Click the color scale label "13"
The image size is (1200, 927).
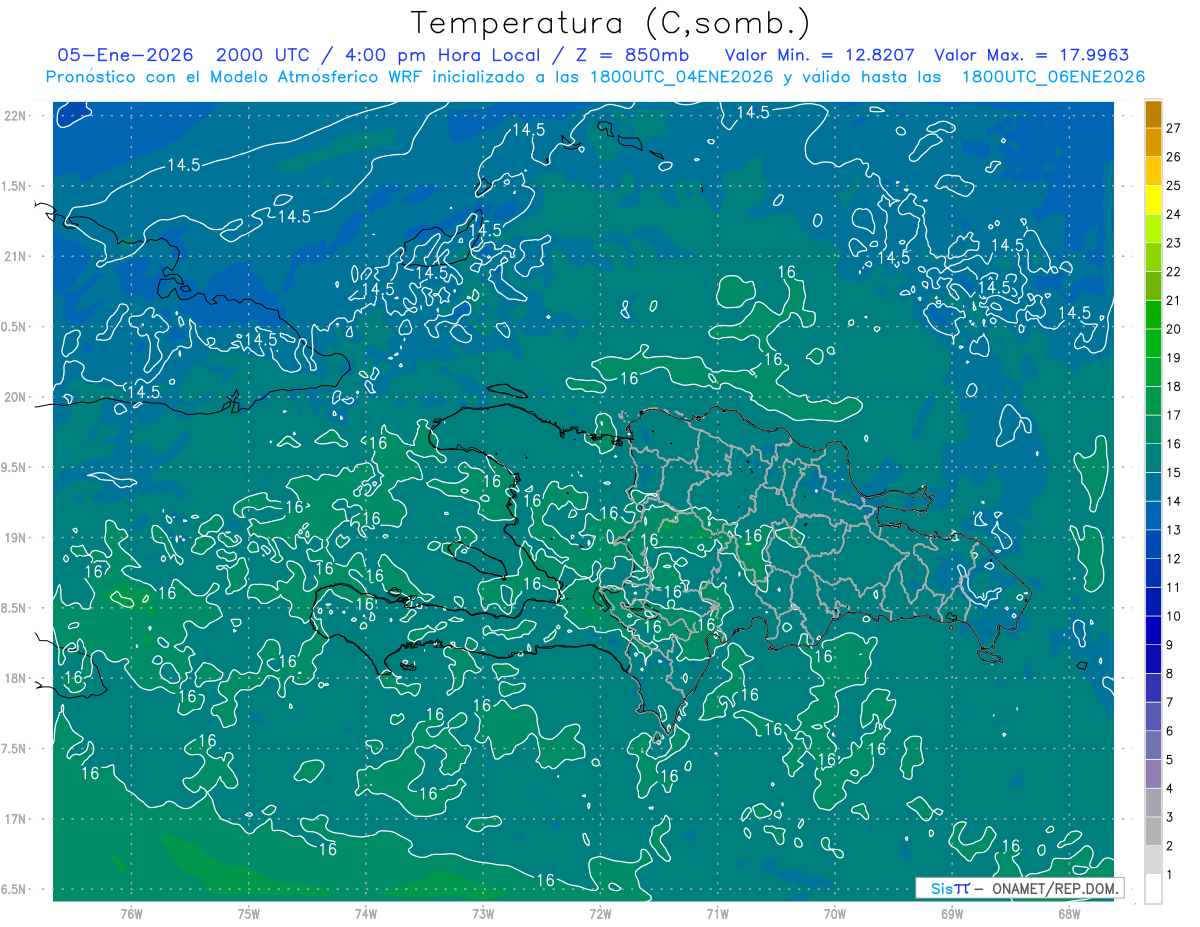(x=1173, y=530)
